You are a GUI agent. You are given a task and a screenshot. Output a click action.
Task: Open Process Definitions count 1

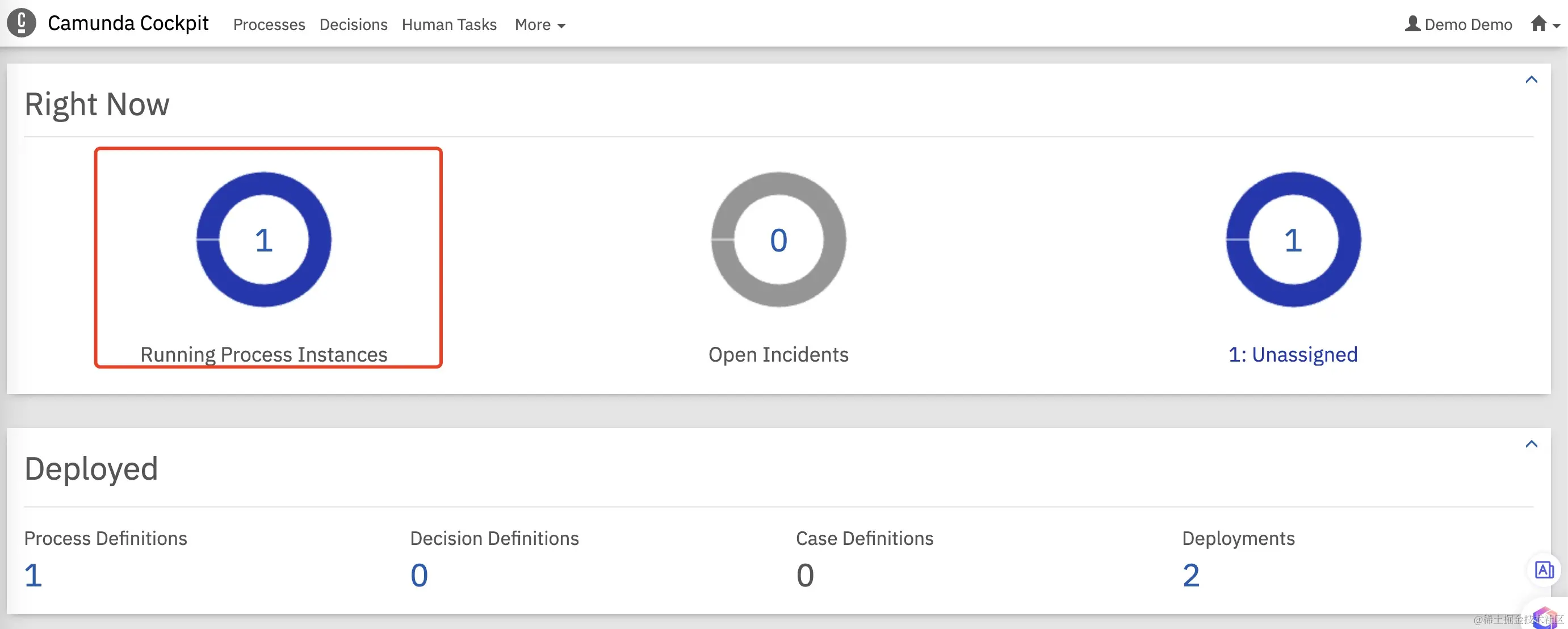33,576
